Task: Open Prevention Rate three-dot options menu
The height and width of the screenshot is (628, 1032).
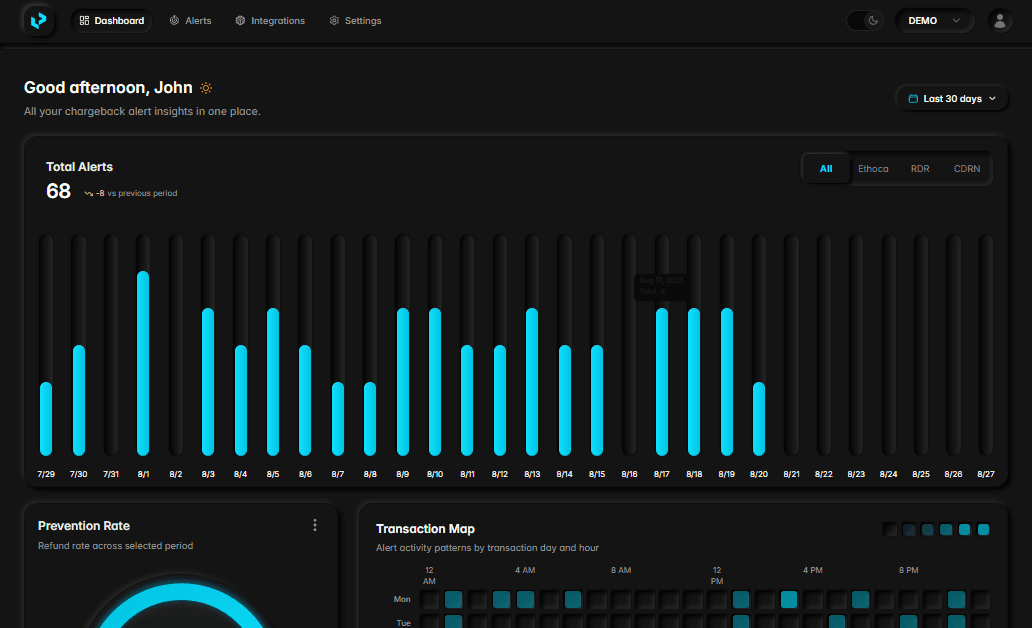Action: coord(315,525)
